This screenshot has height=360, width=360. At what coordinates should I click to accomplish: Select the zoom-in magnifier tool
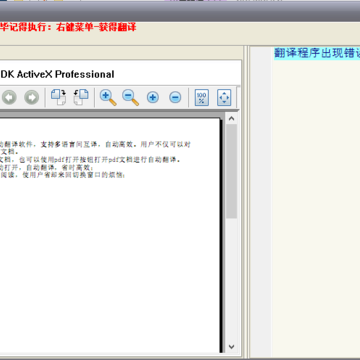(108, 98)
